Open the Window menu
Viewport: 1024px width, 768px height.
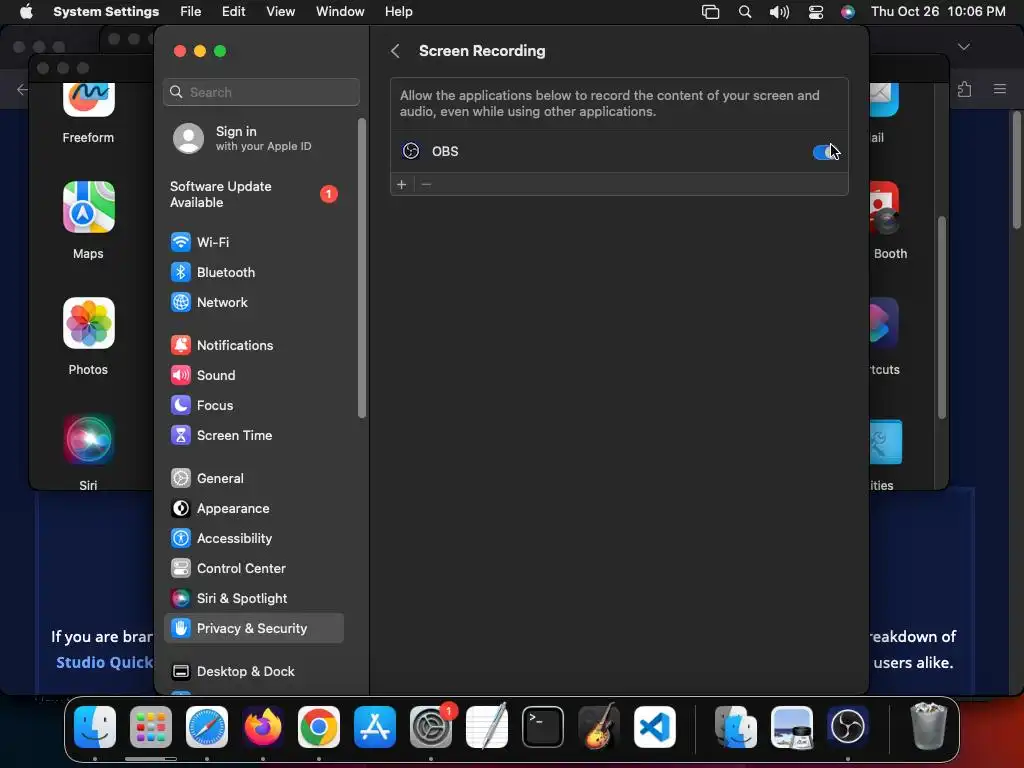click(340, 12)
